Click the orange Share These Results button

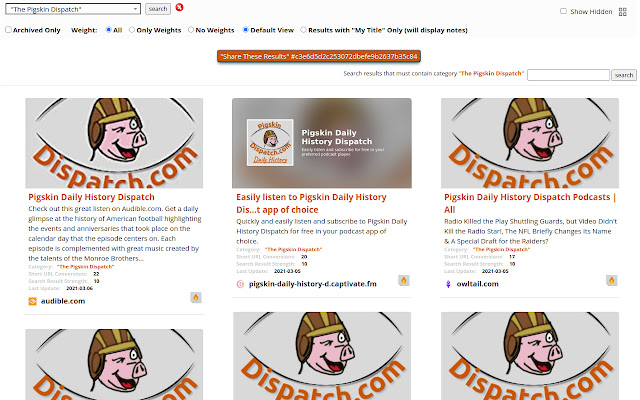coord(319,55)
